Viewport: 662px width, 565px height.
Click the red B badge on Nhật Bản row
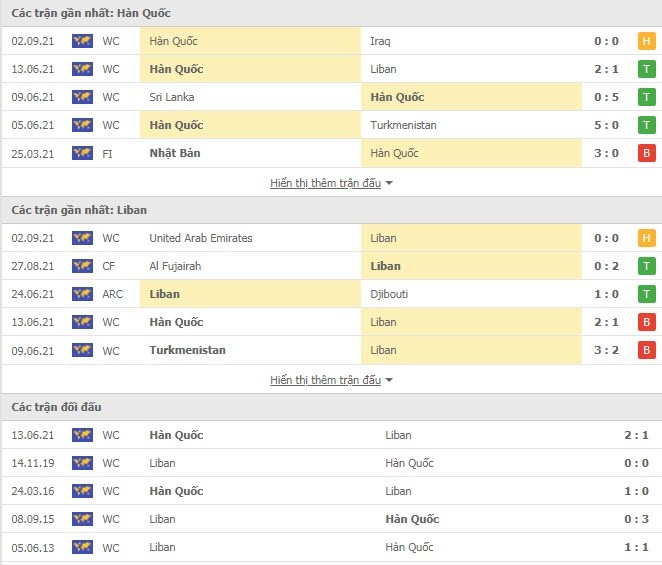tap(646, 153)
